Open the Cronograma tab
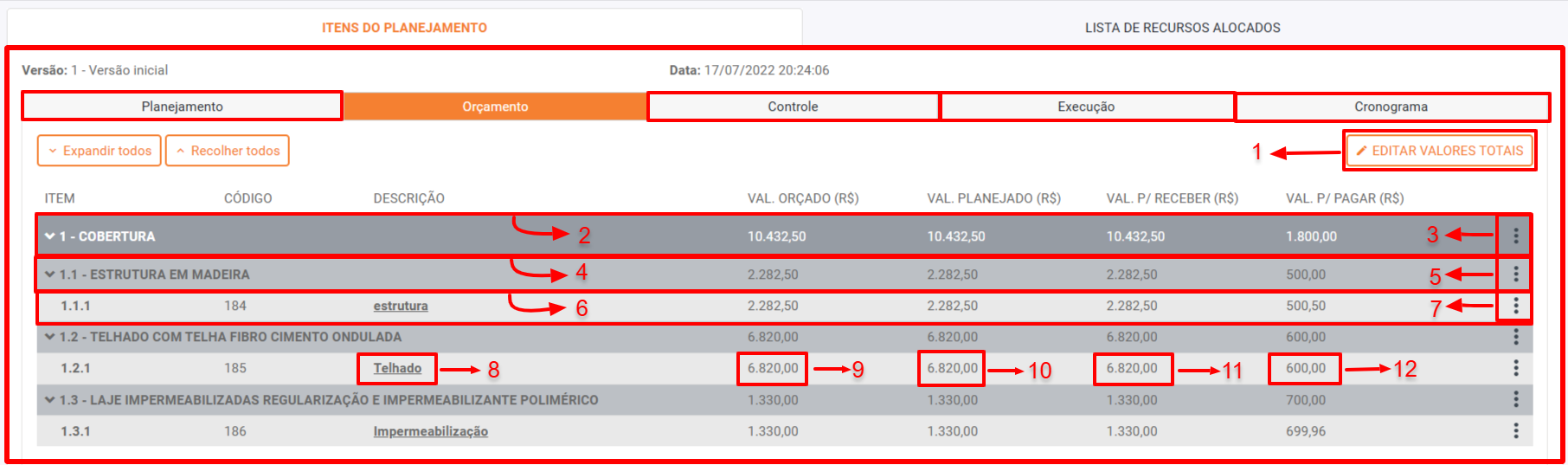Screen dimensions: 1568x465 [1391, 107]
